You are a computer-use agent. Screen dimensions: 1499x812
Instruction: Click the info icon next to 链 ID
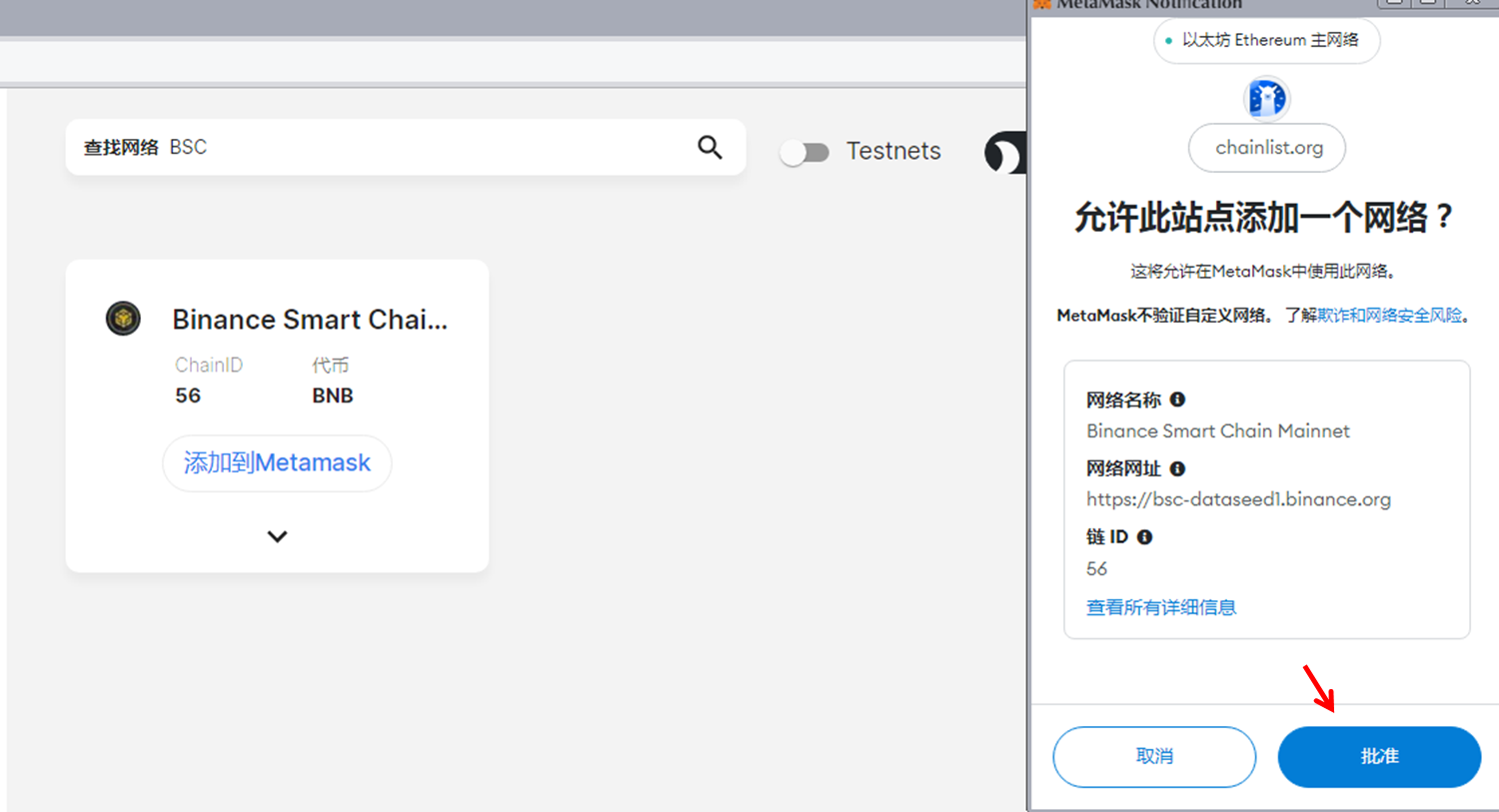coord(1145,537)
